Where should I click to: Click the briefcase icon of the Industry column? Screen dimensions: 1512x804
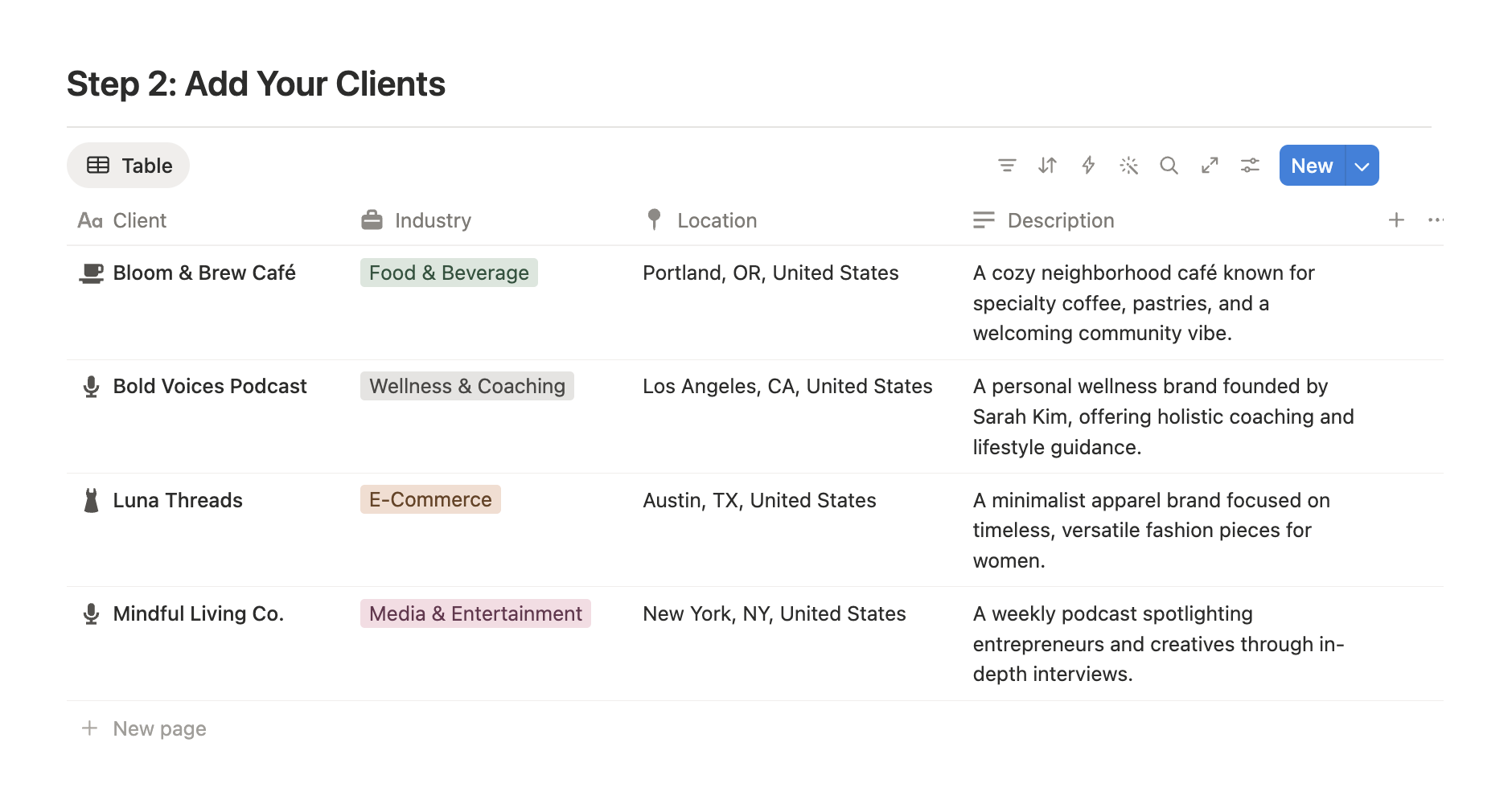pos(372,220)
